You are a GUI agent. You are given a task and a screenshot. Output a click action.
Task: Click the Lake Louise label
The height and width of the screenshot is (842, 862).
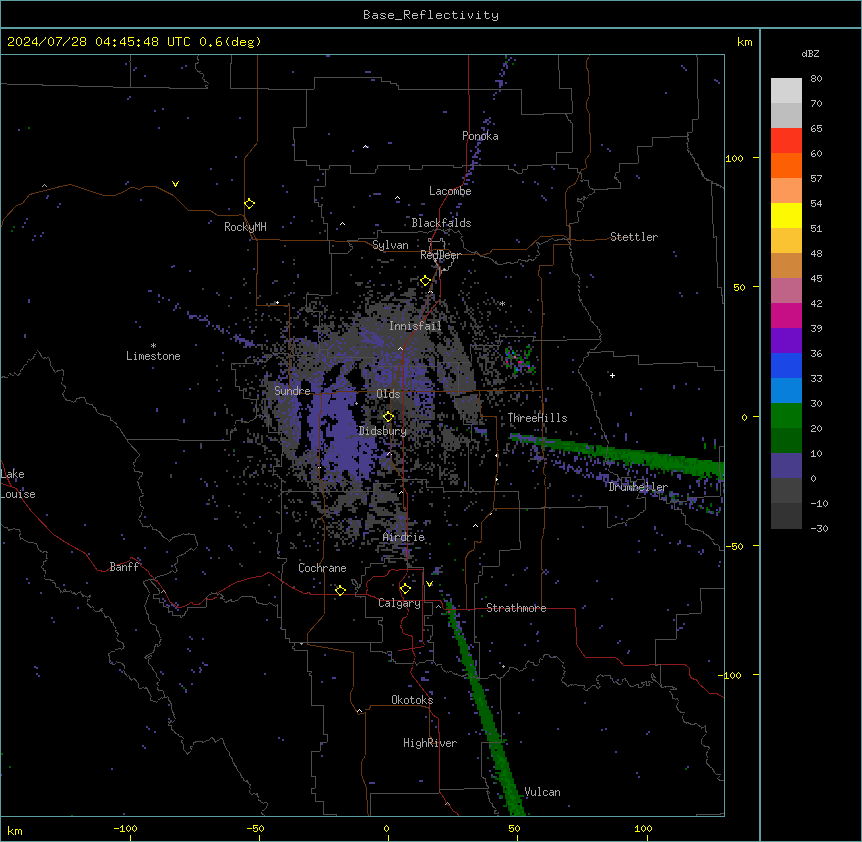(x=18, y=484)
